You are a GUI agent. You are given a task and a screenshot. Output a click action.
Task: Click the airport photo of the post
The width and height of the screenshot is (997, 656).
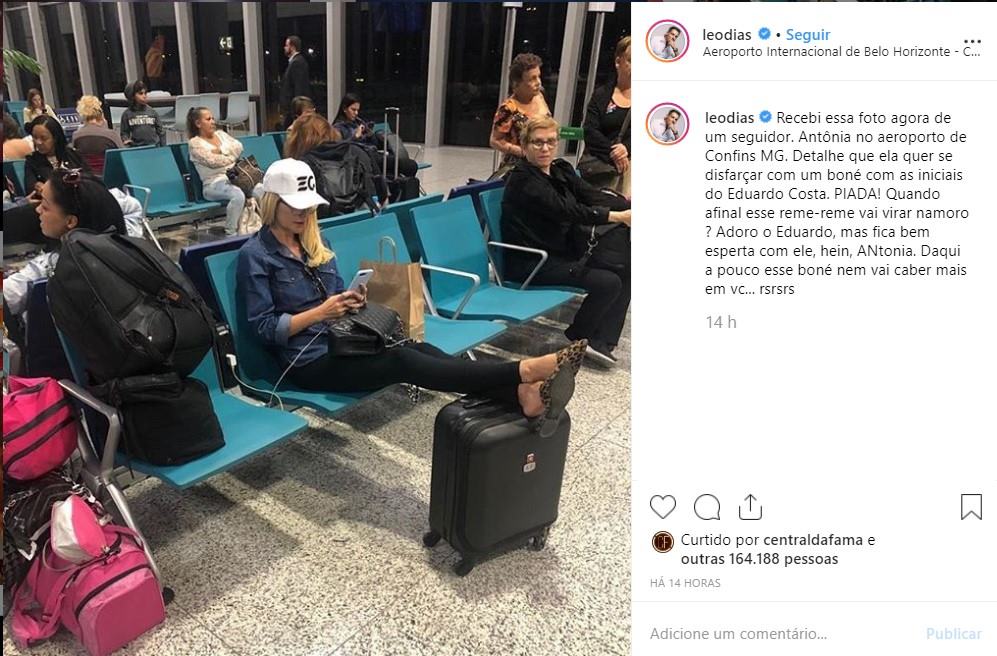317,328
